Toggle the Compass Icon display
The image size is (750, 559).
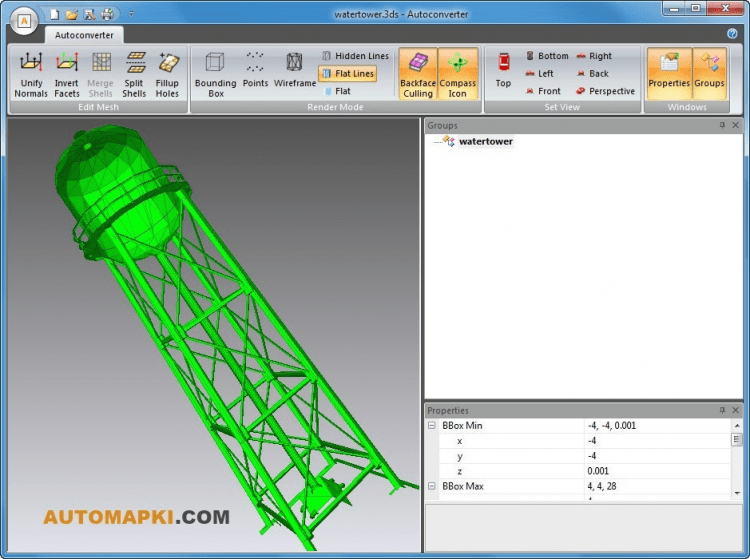point(457,74)
